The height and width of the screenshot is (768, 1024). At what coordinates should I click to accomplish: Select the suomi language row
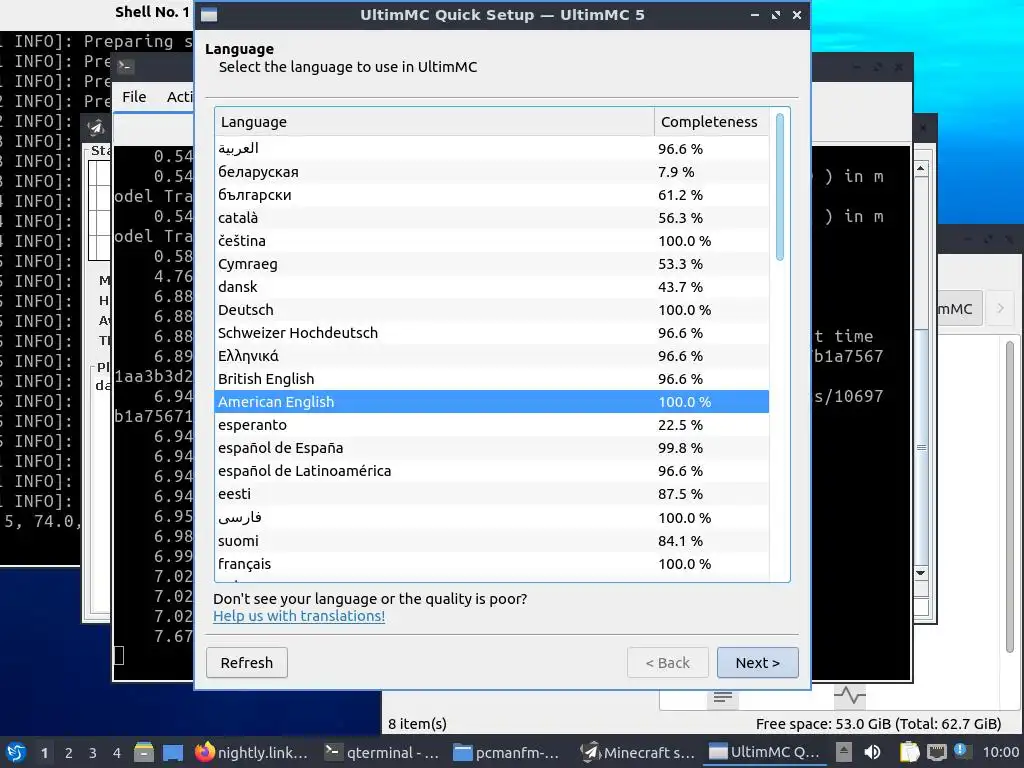pos(492,541)
